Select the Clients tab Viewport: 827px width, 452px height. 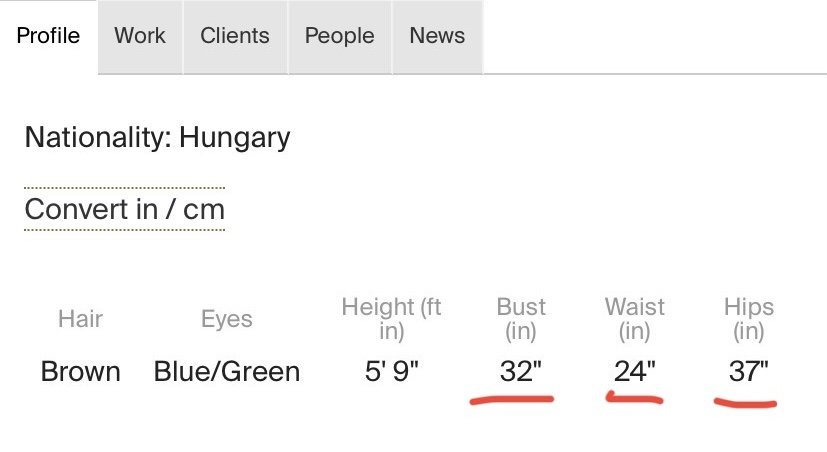point(235,36)
